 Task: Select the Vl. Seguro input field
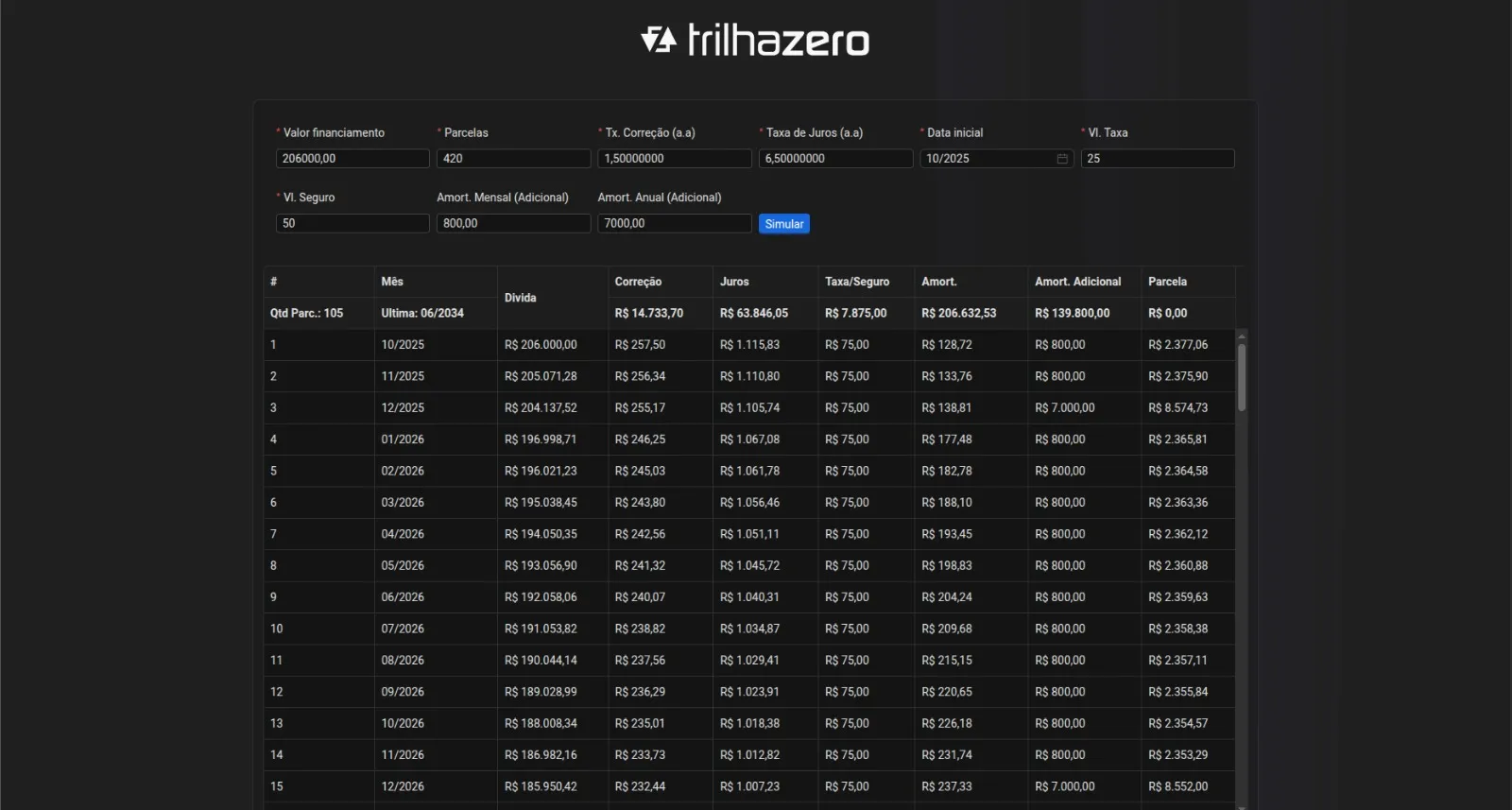tap(352, 224)
